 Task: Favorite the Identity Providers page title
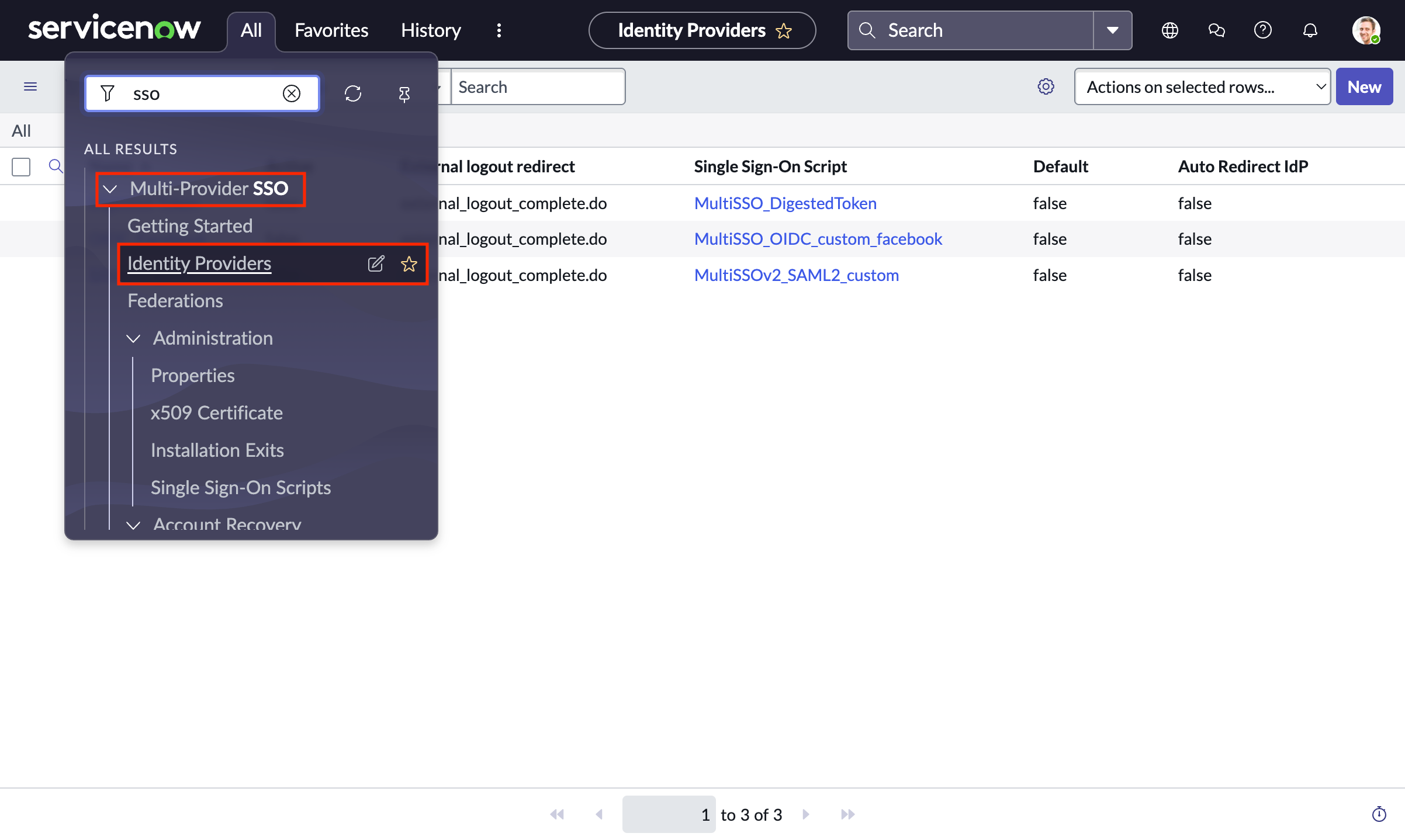pyautogui.click(x=784, y=30)
